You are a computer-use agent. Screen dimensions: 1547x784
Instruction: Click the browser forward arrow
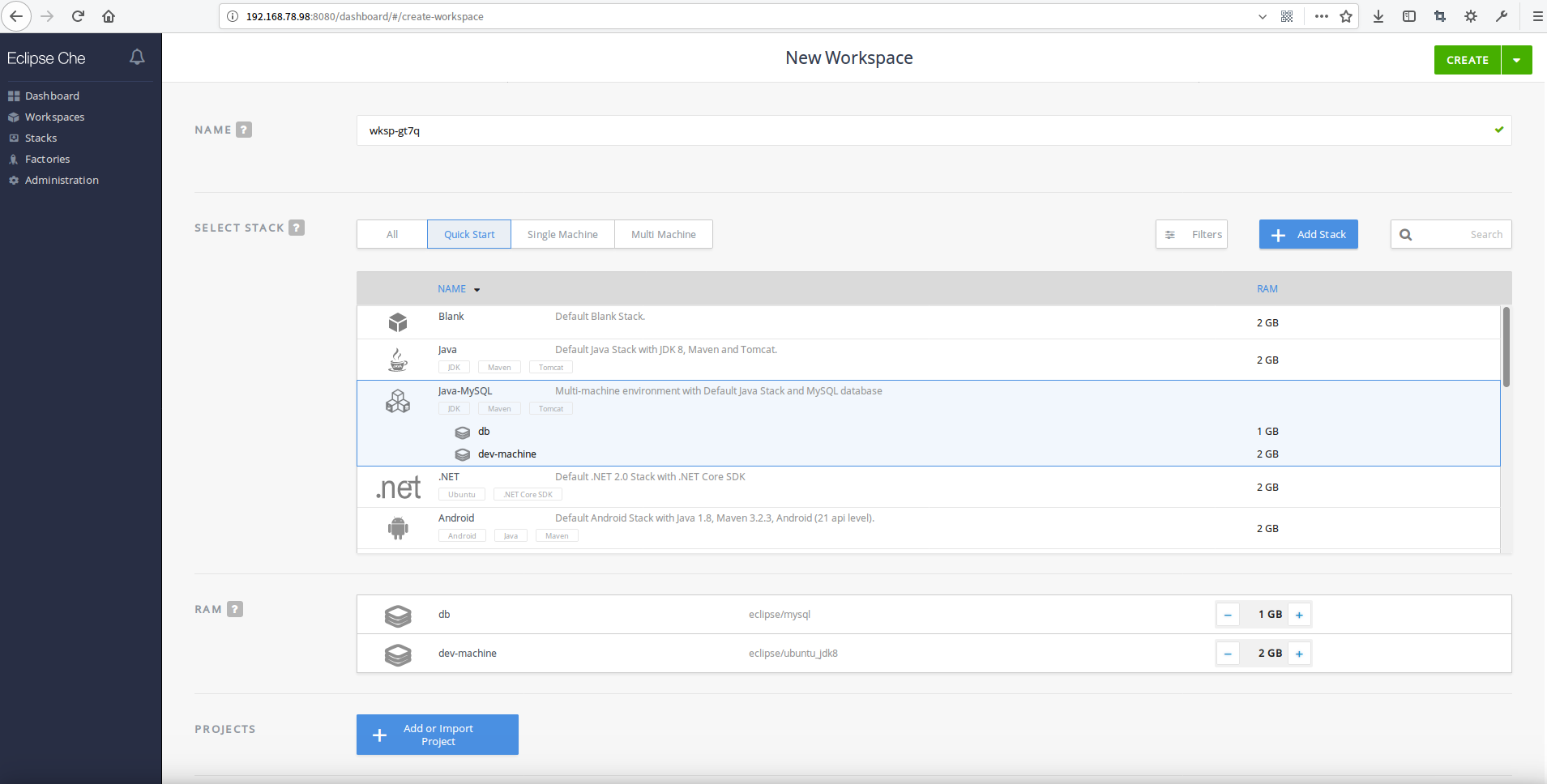[x=47, y=16]
